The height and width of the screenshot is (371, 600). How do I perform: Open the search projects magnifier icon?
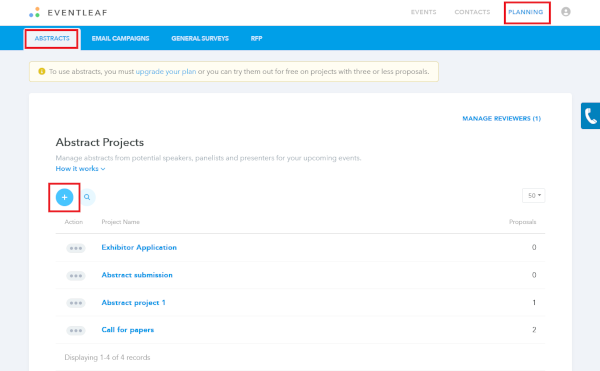click(87, 197)
